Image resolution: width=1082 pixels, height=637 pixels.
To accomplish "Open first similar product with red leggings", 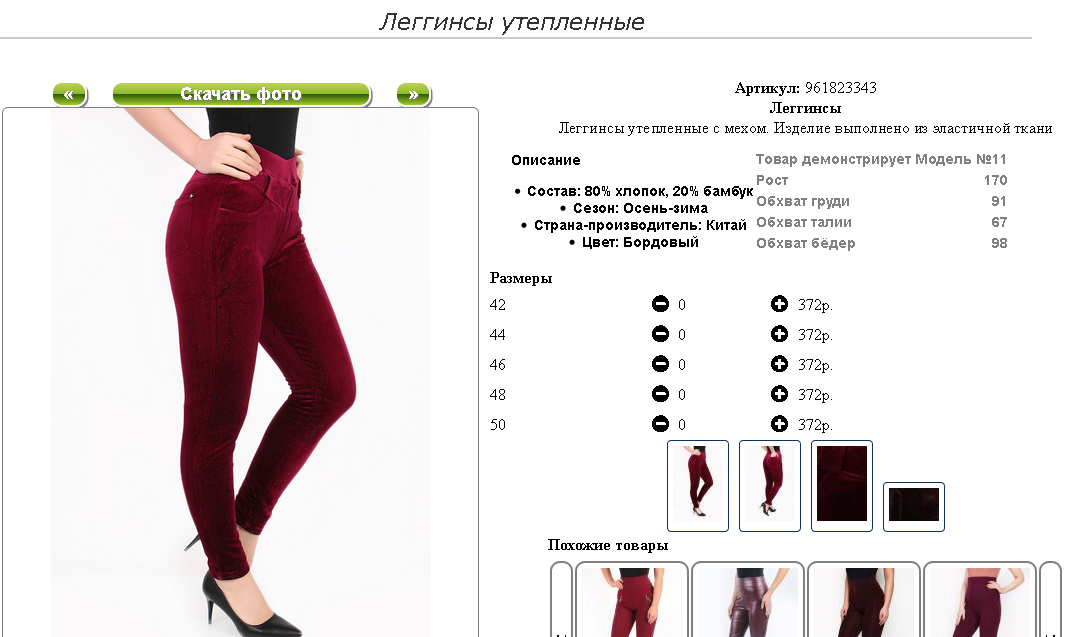I will pos(631,600).
